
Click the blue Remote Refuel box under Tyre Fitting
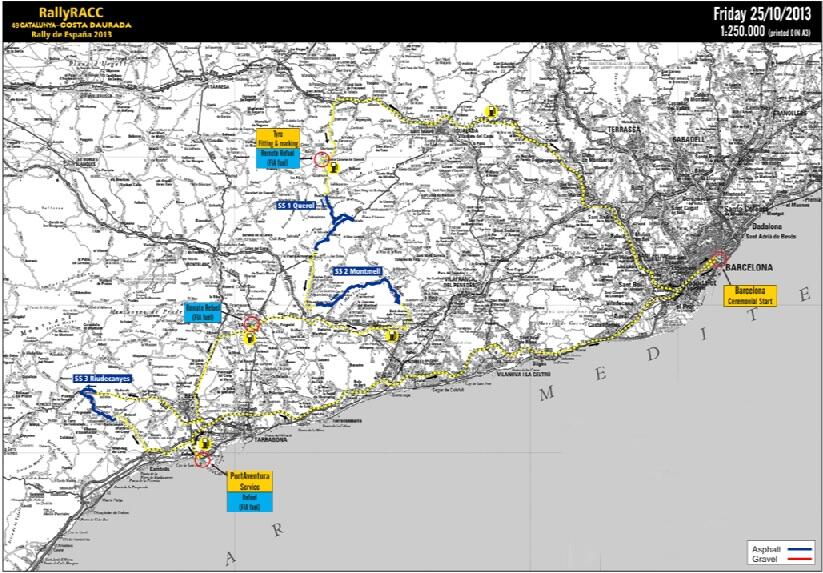[278, 158]
